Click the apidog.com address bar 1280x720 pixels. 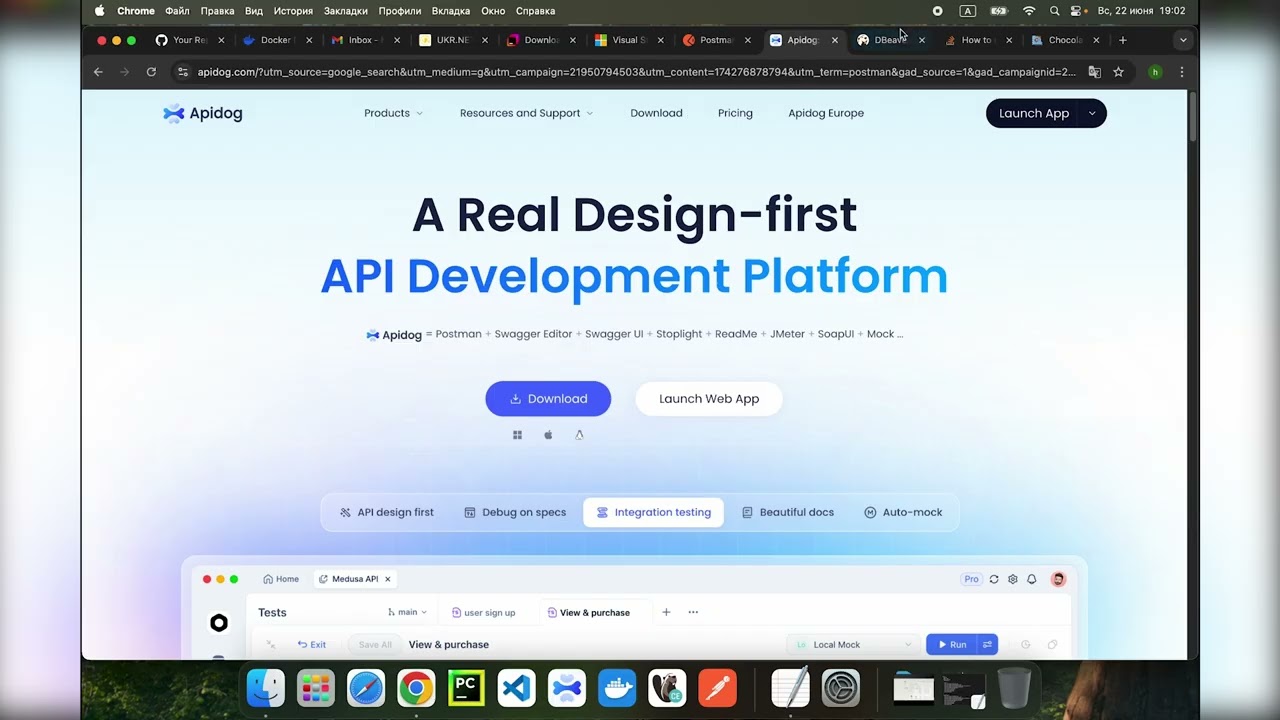click(x=637, y=72)
